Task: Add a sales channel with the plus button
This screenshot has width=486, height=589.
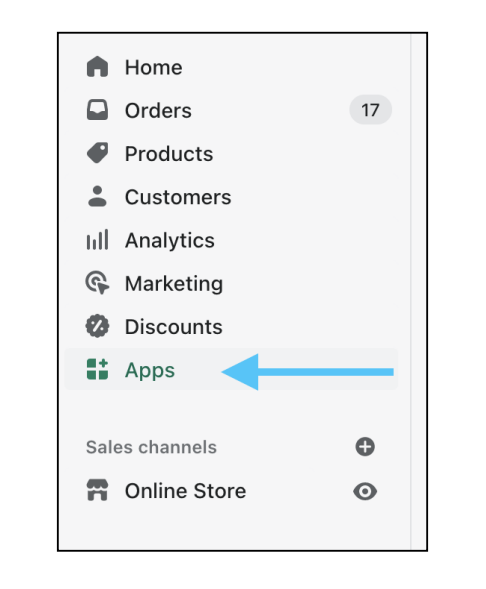Action: point(365,447)
